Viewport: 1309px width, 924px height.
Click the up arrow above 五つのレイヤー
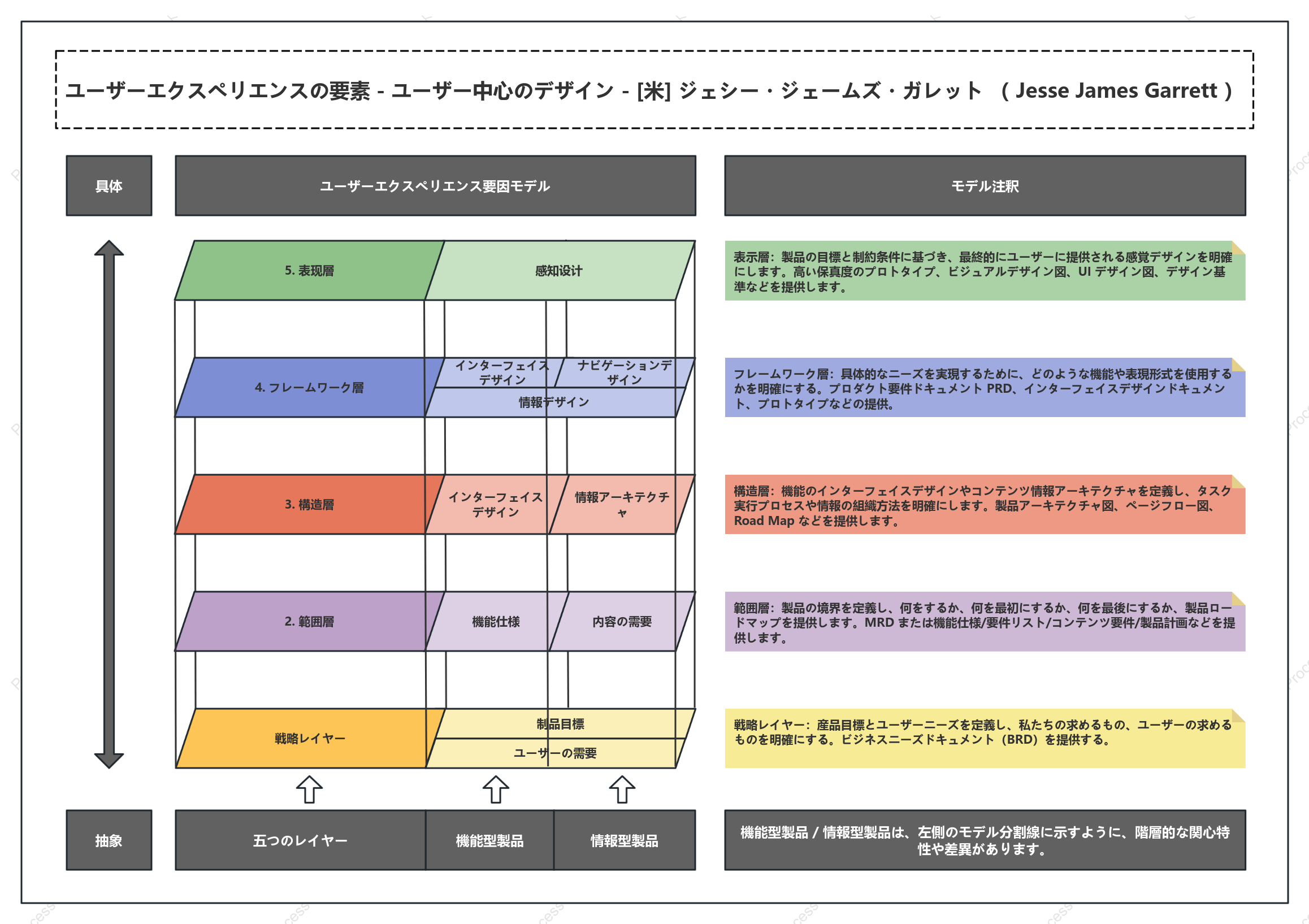tap(310, 789)
